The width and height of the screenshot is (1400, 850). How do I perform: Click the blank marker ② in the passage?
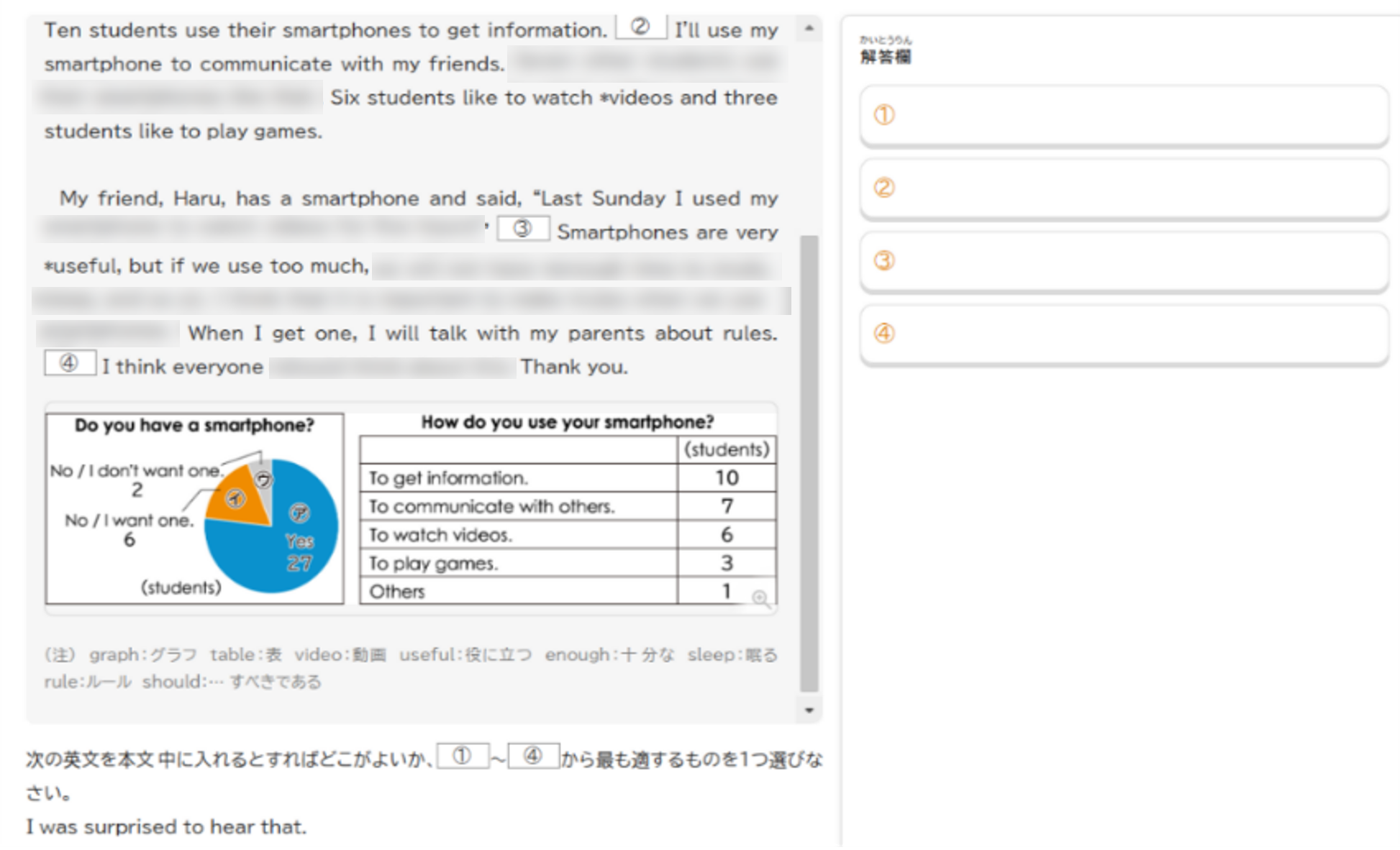click(x=640, y=27)
